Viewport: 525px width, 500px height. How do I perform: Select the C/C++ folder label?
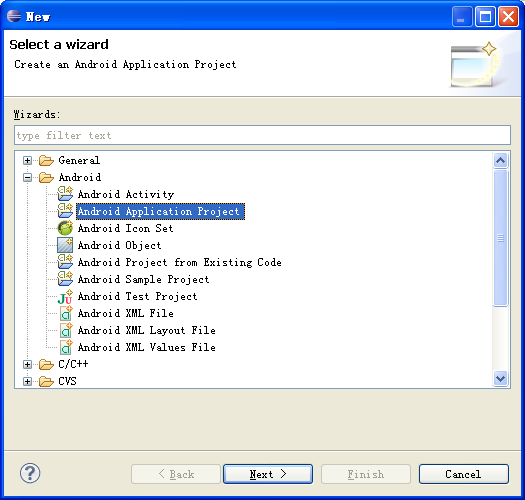[73, 364]
